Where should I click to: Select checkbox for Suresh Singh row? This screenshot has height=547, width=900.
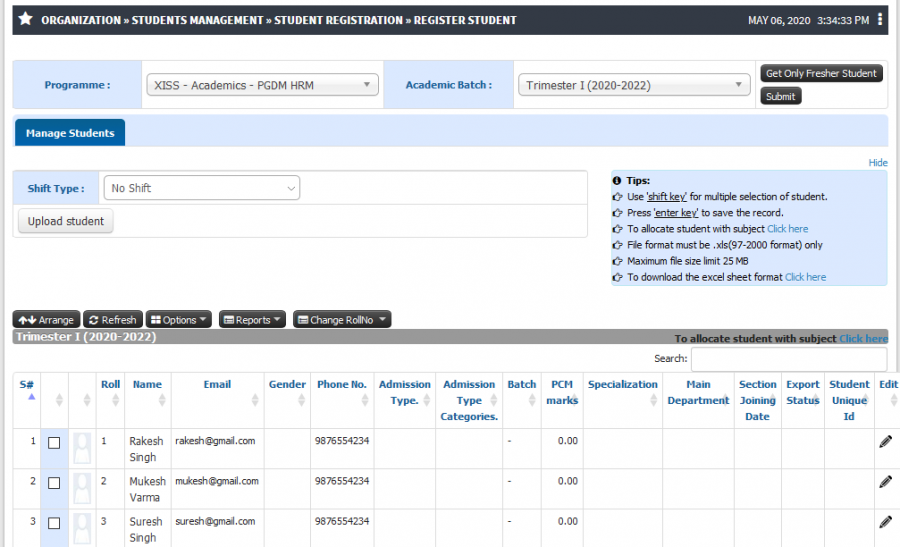[54, 523]
